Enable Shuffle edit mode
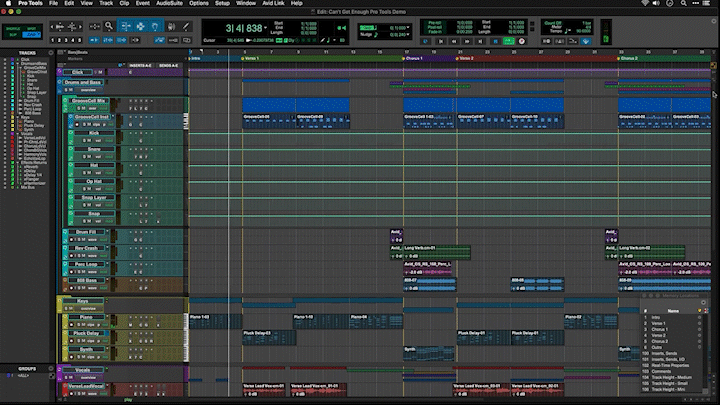The height and width of the screenshot is (405, 720). tap(13, 29)
